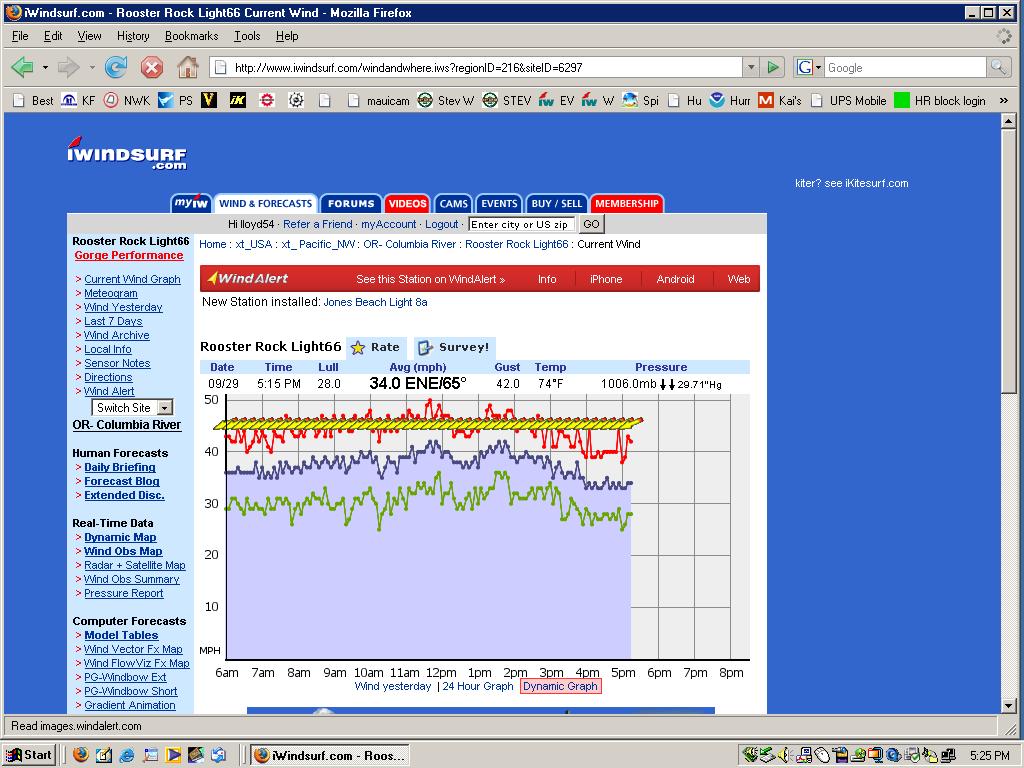
Task: Click the page vertical scrollbar thumb
Action: click(1008, 261)
